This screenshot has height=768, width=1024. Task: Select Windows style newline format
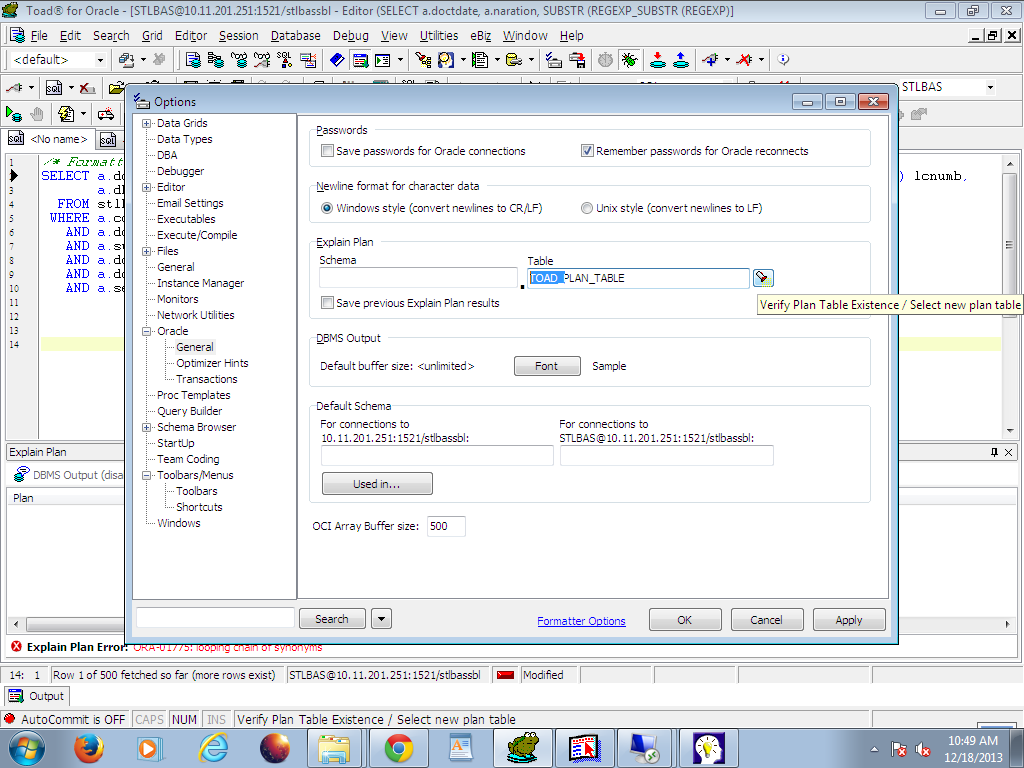[x=327, y=208]
